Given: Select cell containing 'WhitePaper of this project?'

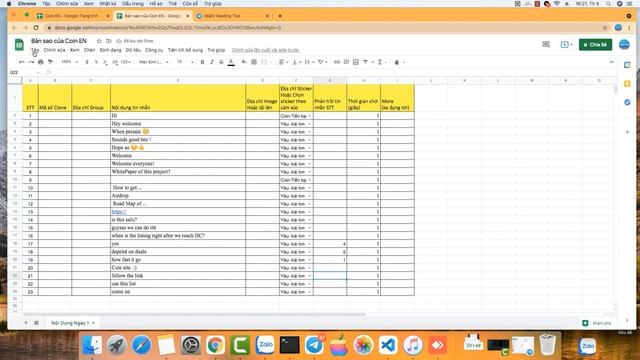Looking at the screenshot, I should [x=178, y=172].
